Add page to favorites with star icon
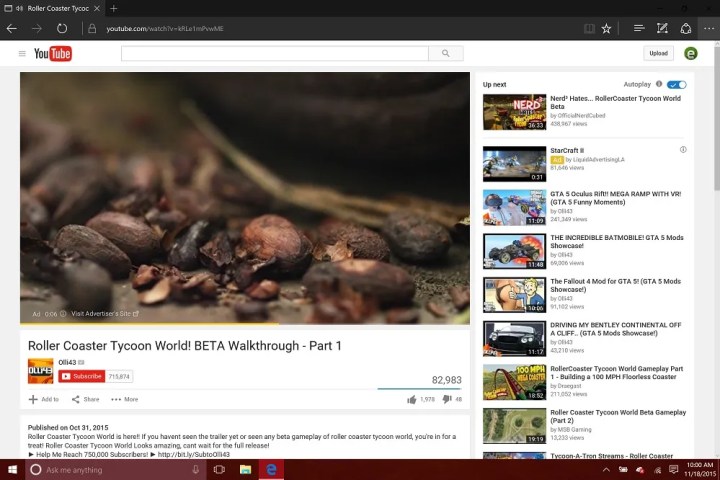Screen dimensions: 720x480 [x=606, y=28]
